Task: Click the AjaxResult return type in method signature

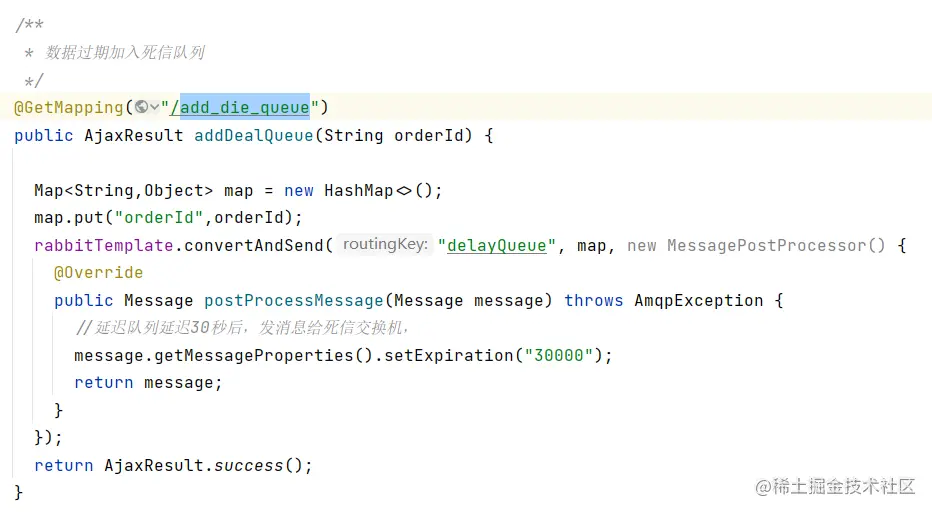Action: 134,136
